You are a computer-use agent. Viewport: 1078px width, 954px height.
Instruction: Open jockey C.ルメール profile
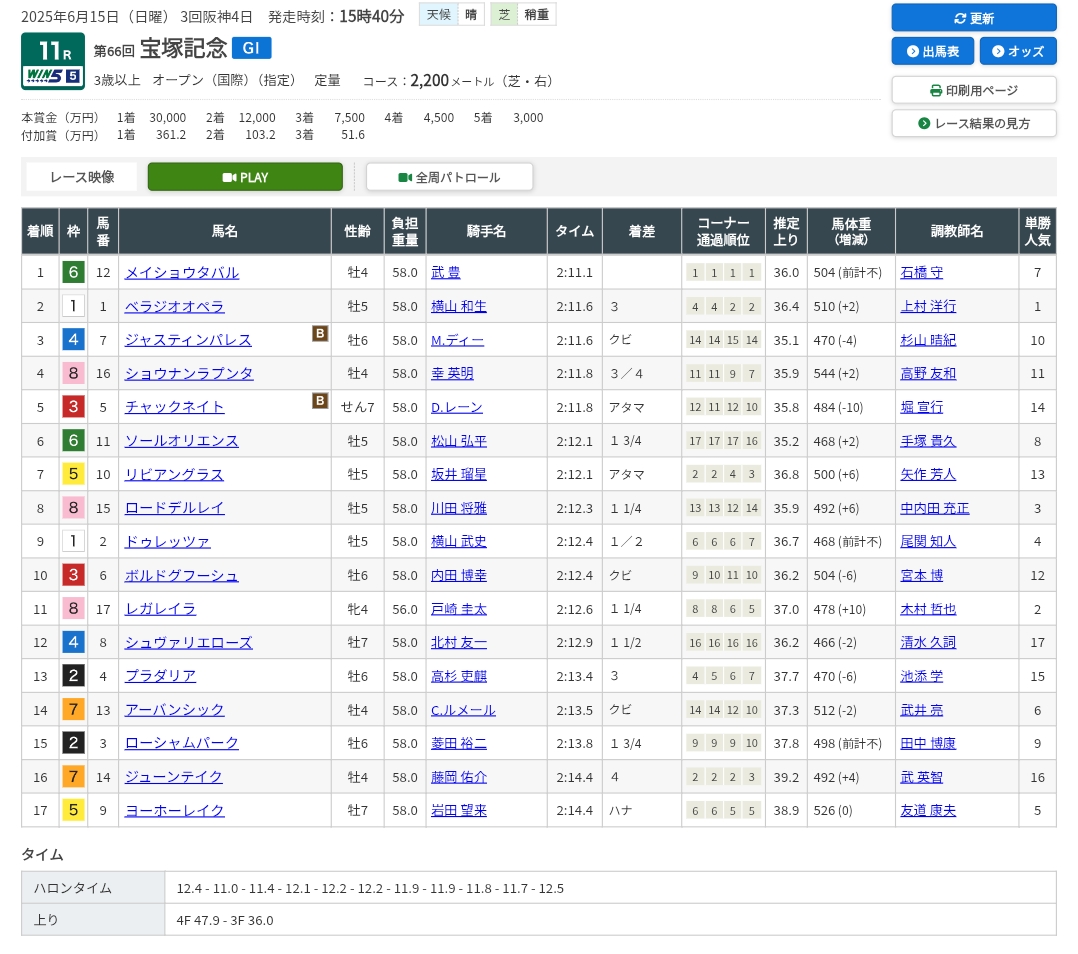(463, 710)
